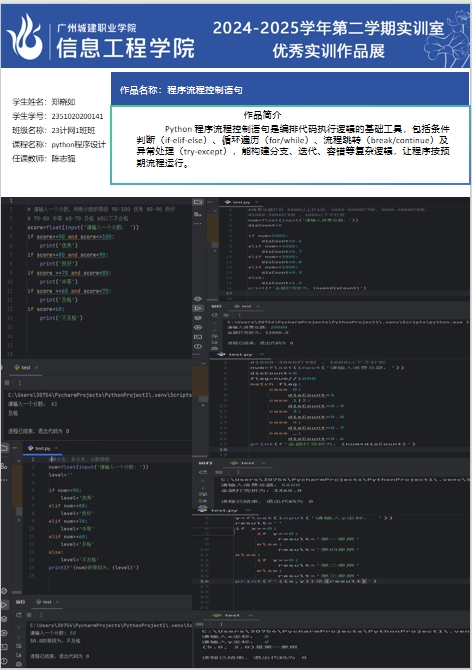Click the horizontal scrollbar under the level grading editor

pos(17,592)
